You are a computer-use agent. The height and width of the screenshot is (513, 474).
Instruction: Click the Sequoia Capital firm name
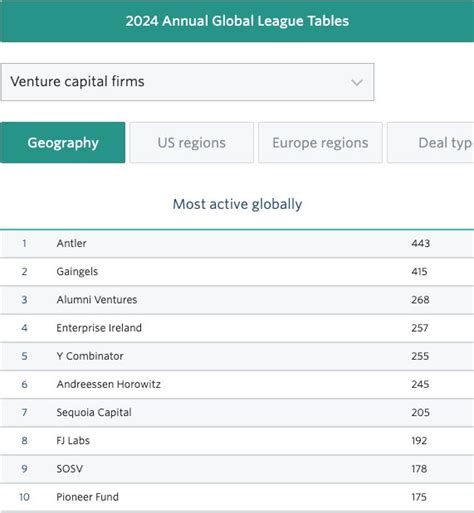[94, 413]
